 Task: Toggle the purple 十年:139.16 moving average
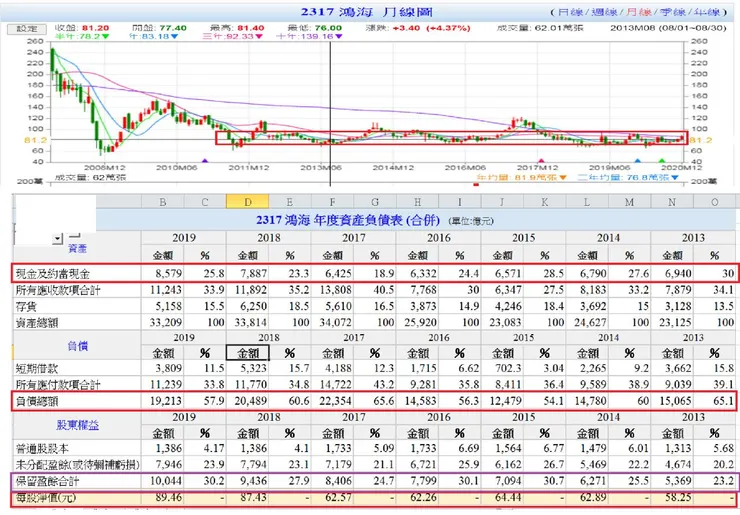[309, 36]
